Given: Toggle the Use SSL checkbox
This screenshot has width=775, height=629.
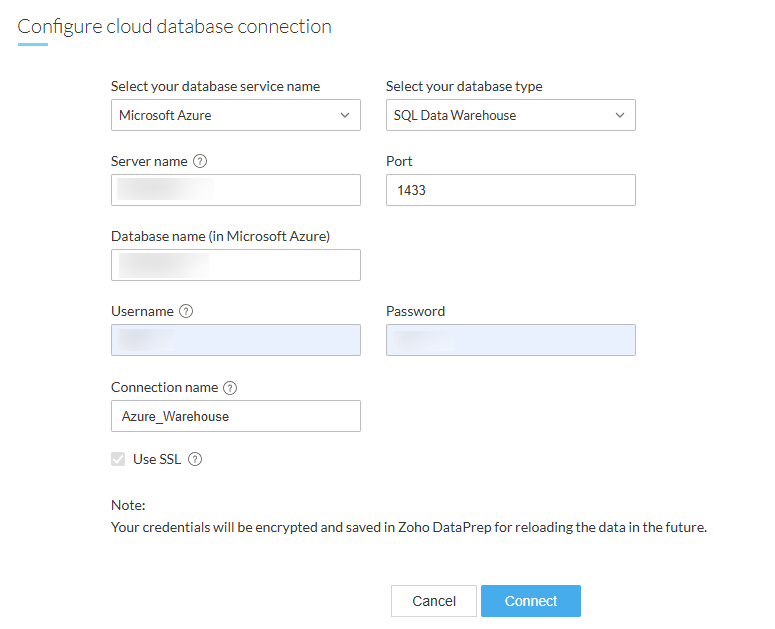Looking at the screenshot, I should pyautogui.click(x=119, y=460).
